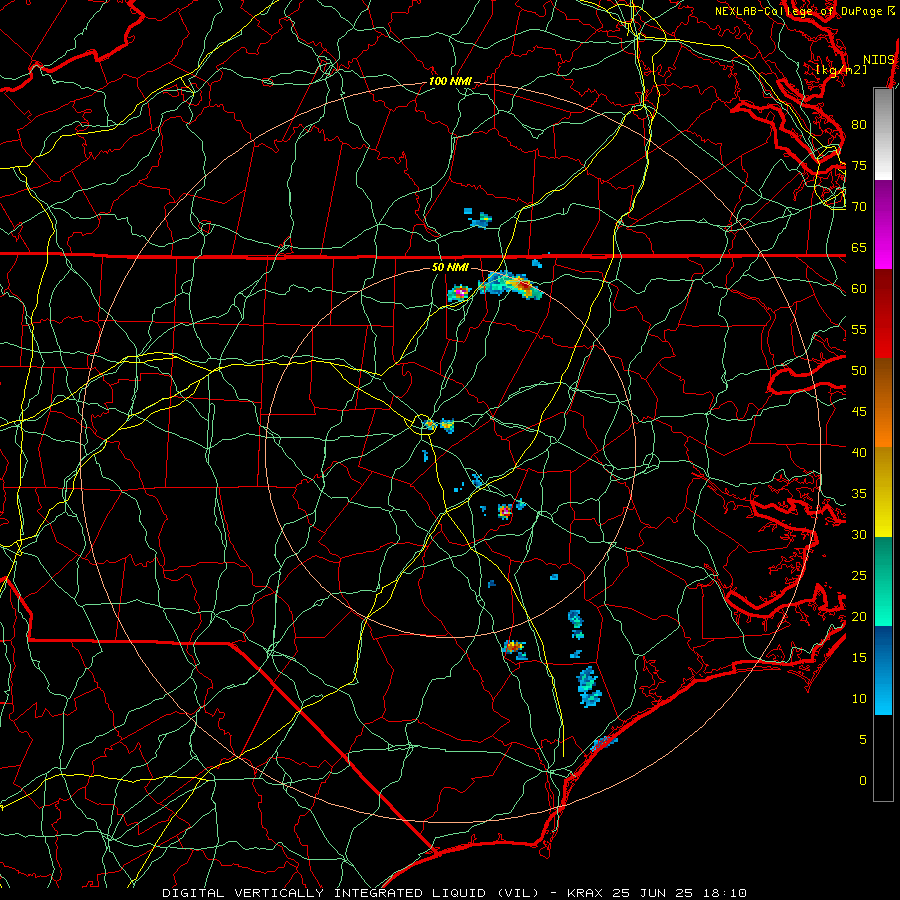Click the DIGITAL VERTICALLY INTEGRATED LIQUID title text
900x900 pixels.
(324, 893)
